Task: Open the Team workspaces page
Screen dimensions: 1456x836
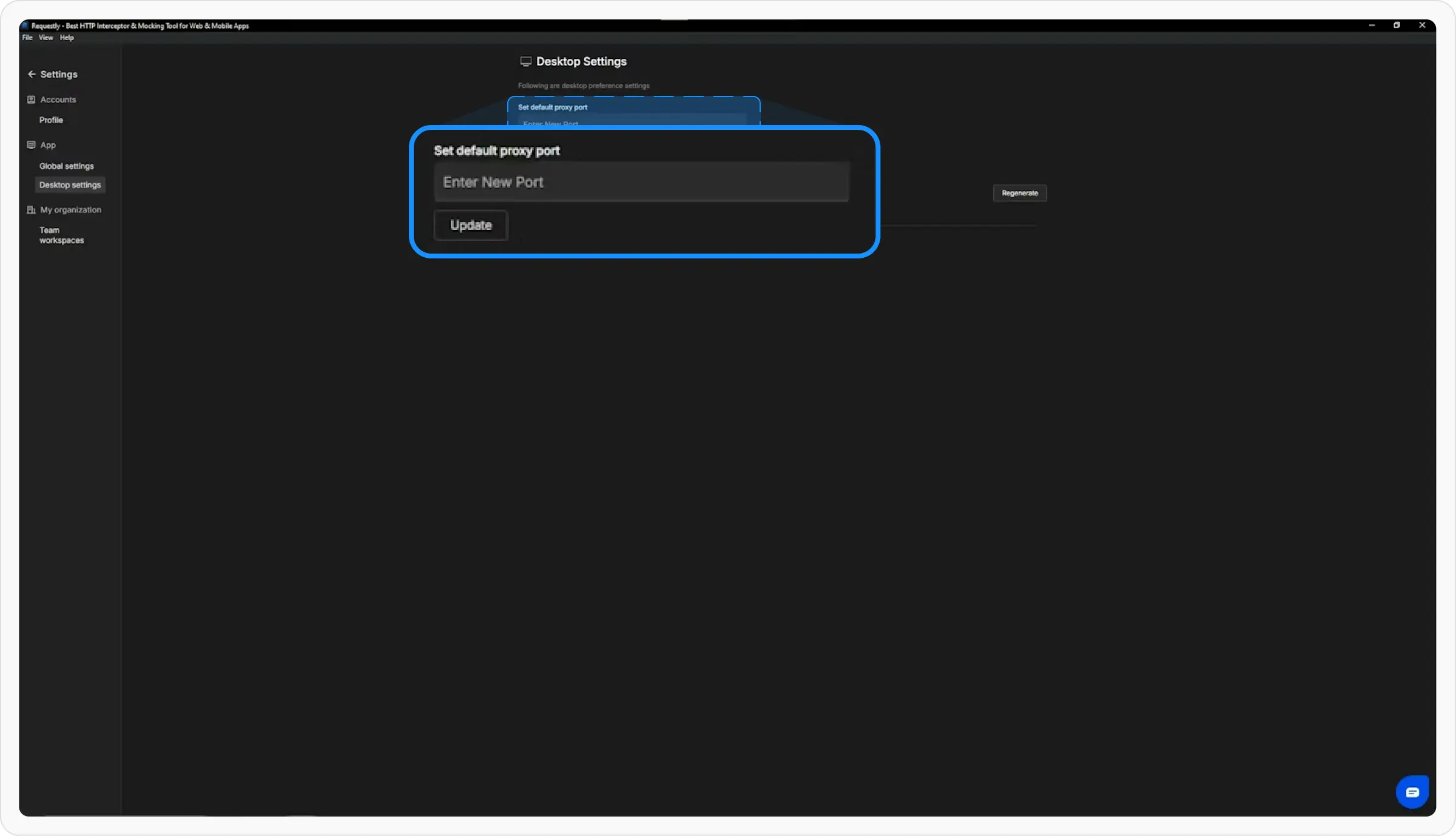Action: [x=61, y=235]
